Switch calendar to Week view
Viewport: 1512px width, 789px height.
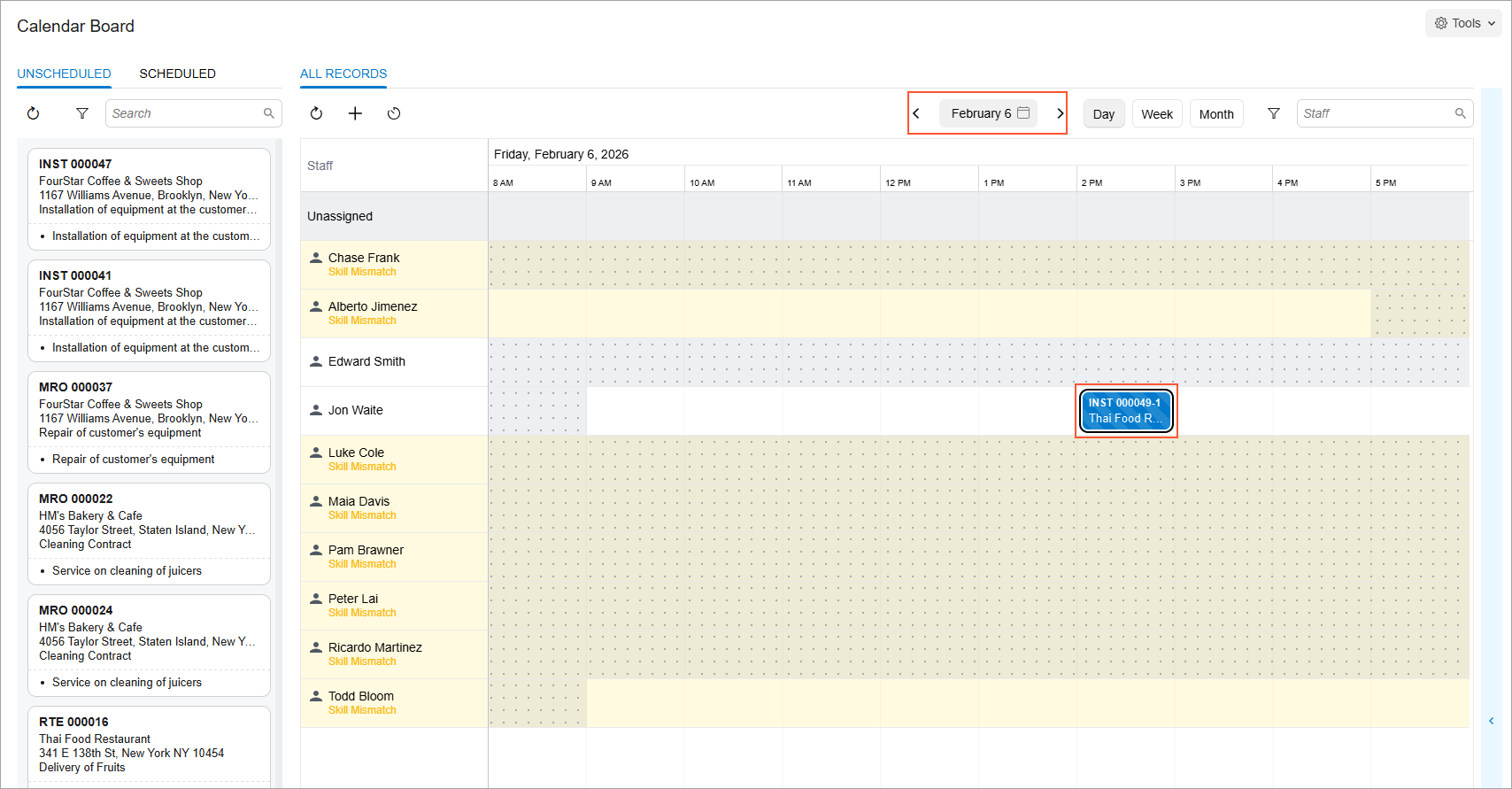click(1157, 114)
